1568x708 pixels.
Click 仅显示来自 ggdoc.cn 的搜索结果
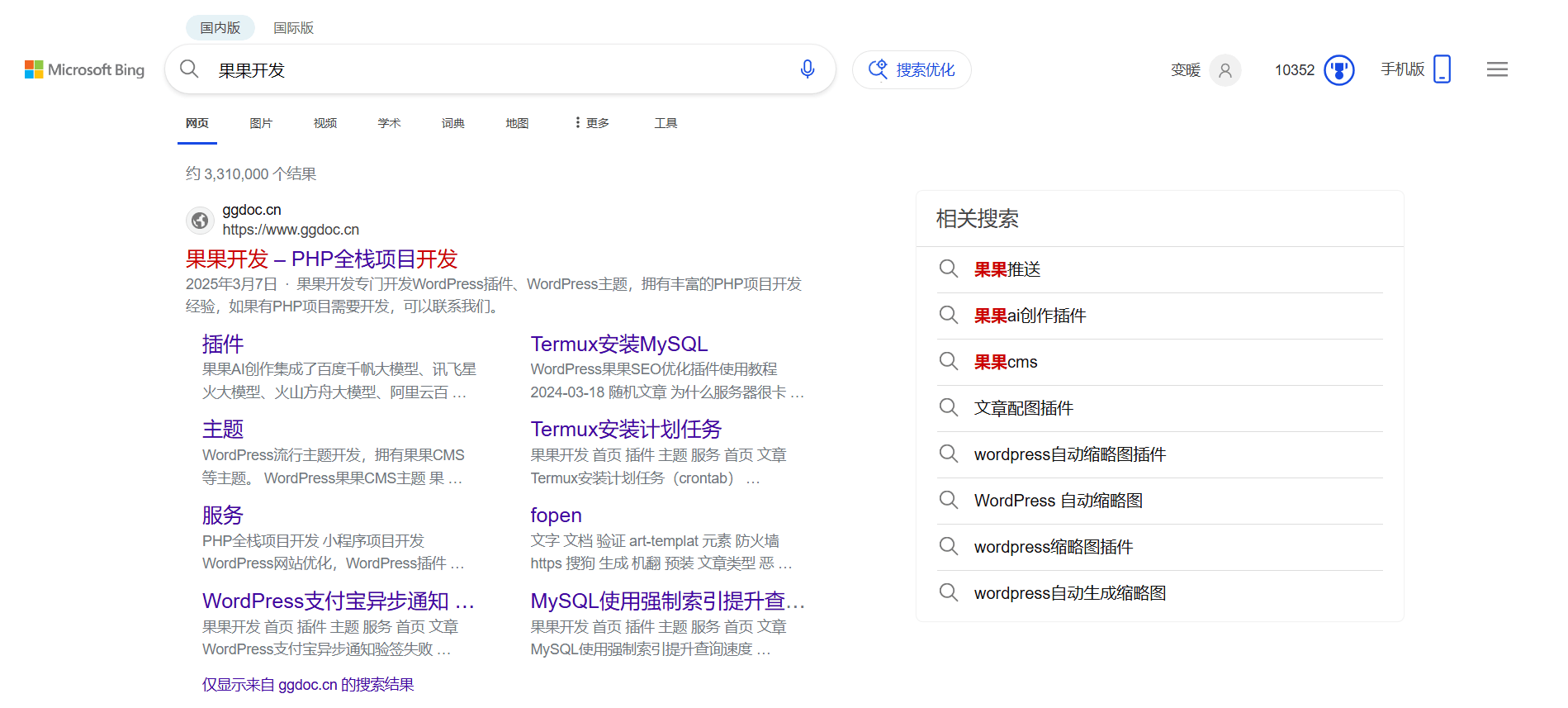coord(308,684)
